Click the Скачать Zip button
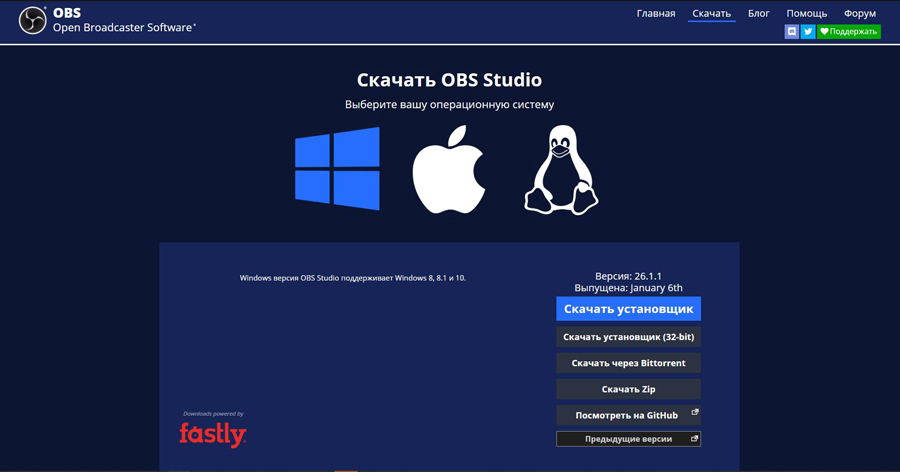 [x=628, y=389]
